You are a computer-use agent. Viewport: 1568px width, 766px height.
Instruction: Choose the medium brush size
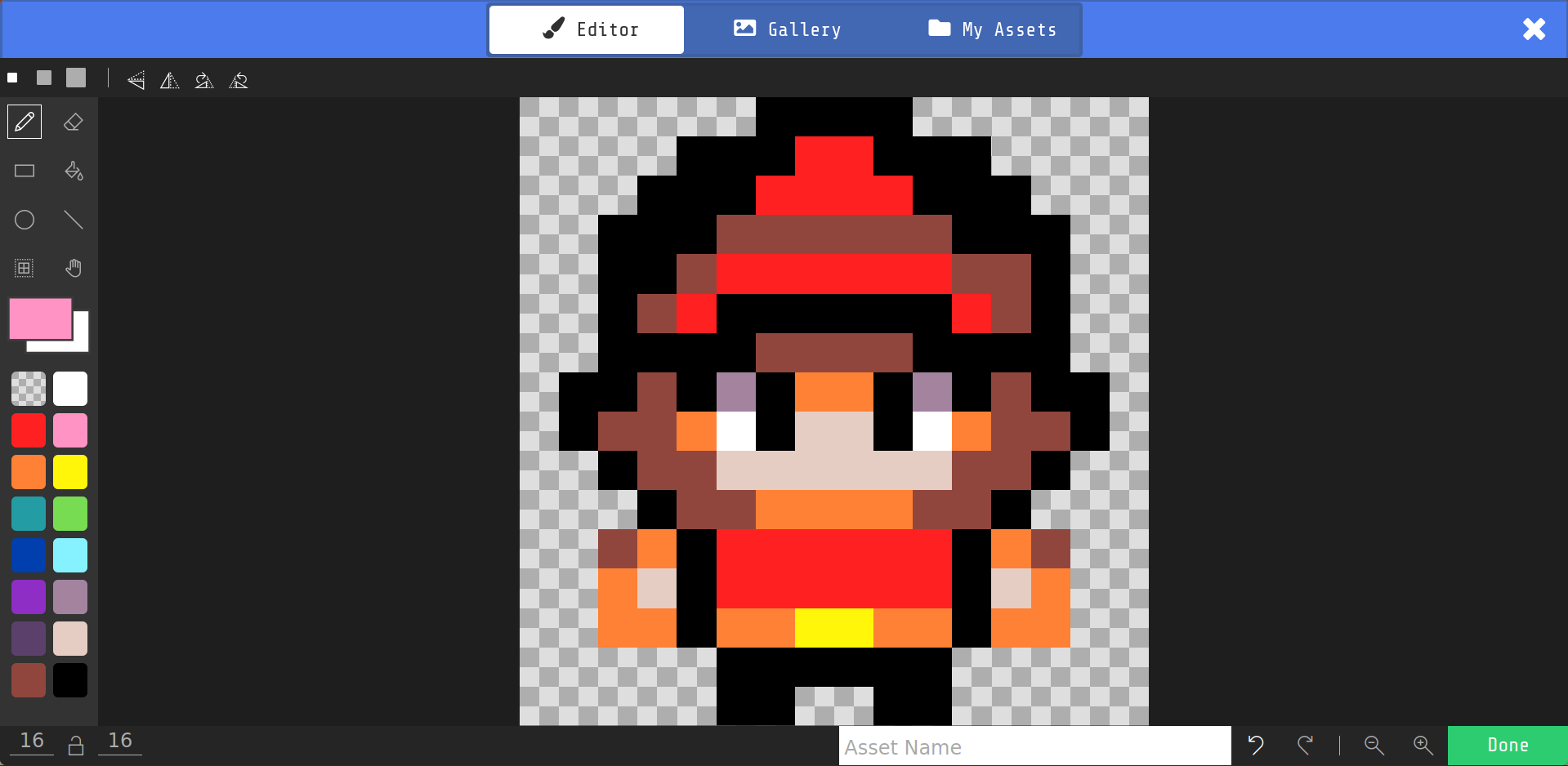(44, 78)
